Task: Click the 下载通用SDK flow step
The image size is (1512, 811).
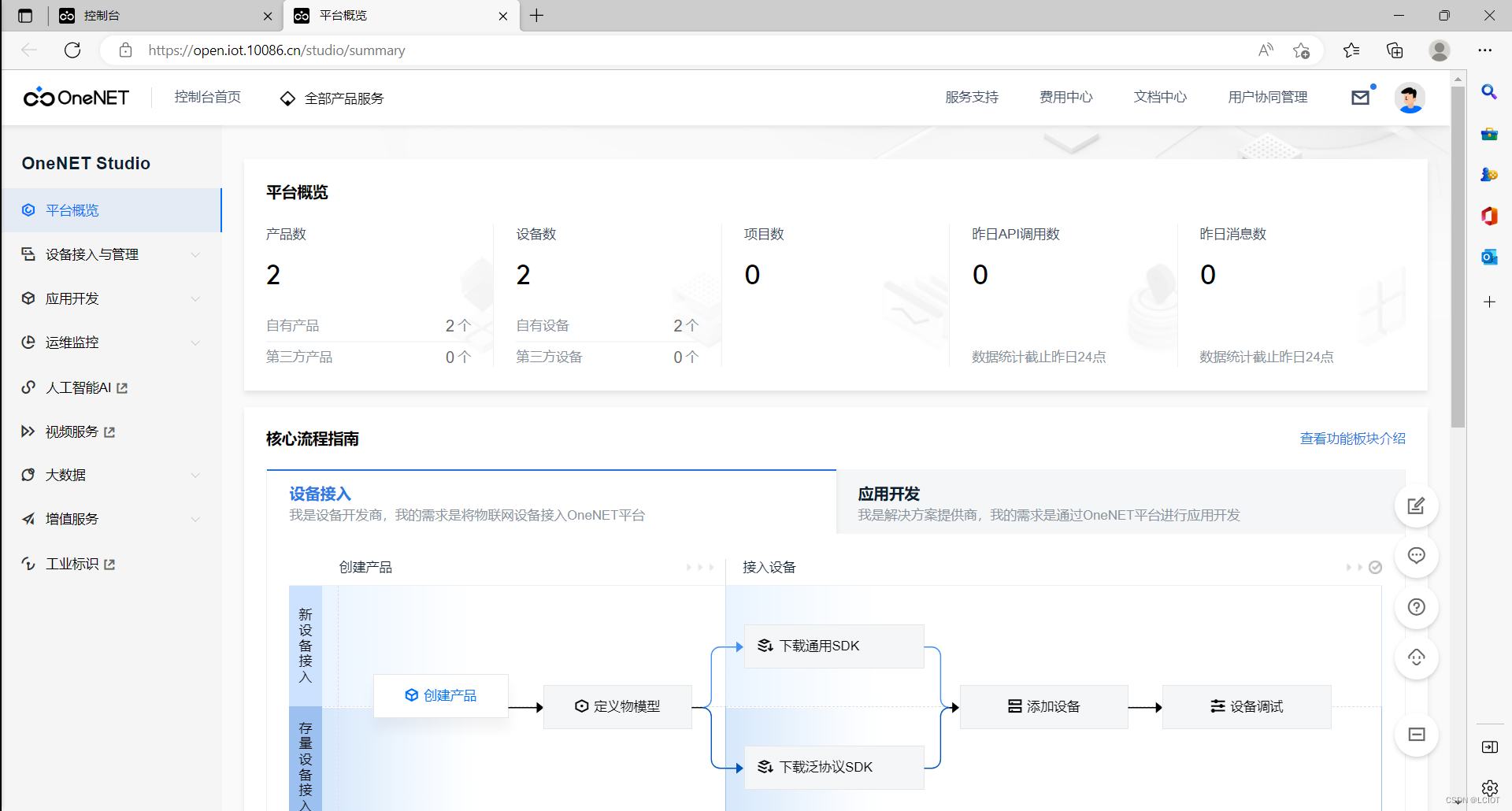Action: pos(834,646)
